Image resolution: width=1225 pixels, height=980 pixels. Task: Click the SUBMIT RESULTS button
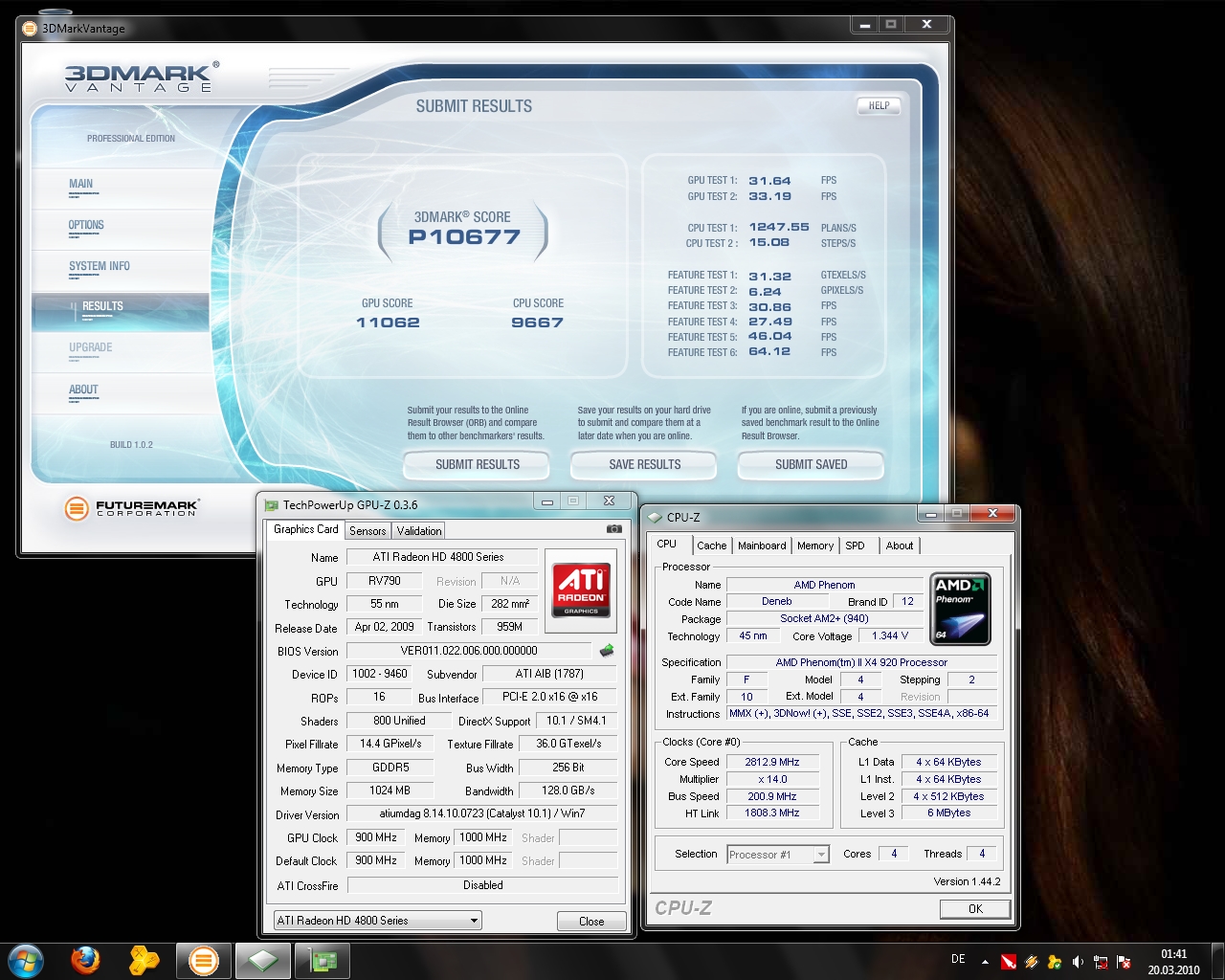pyautogui.click(x=477, y=465)
